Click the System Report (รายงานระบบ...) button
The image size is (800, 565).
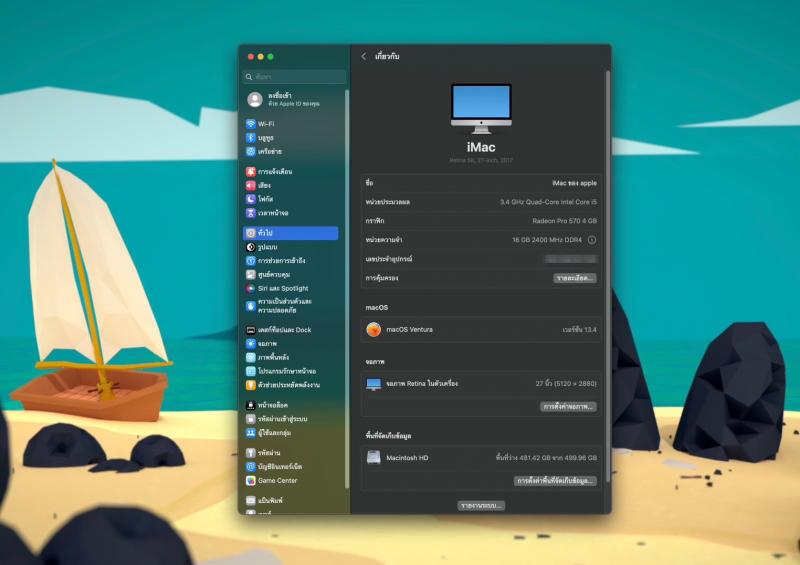481,506
